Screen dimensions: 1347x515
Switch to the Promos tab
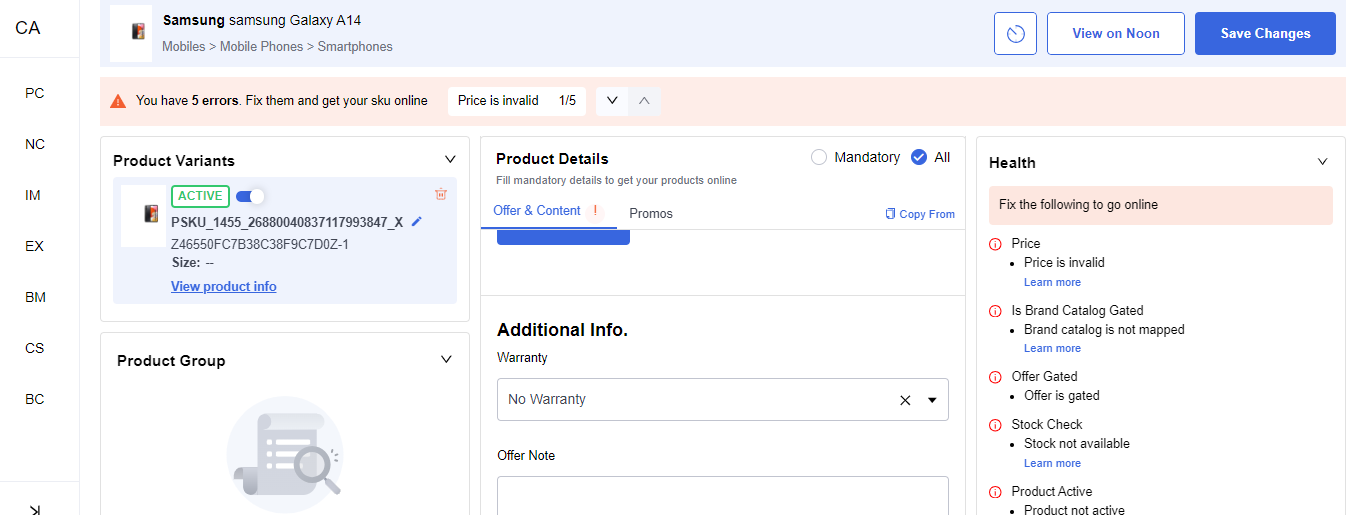coord(651,213)
